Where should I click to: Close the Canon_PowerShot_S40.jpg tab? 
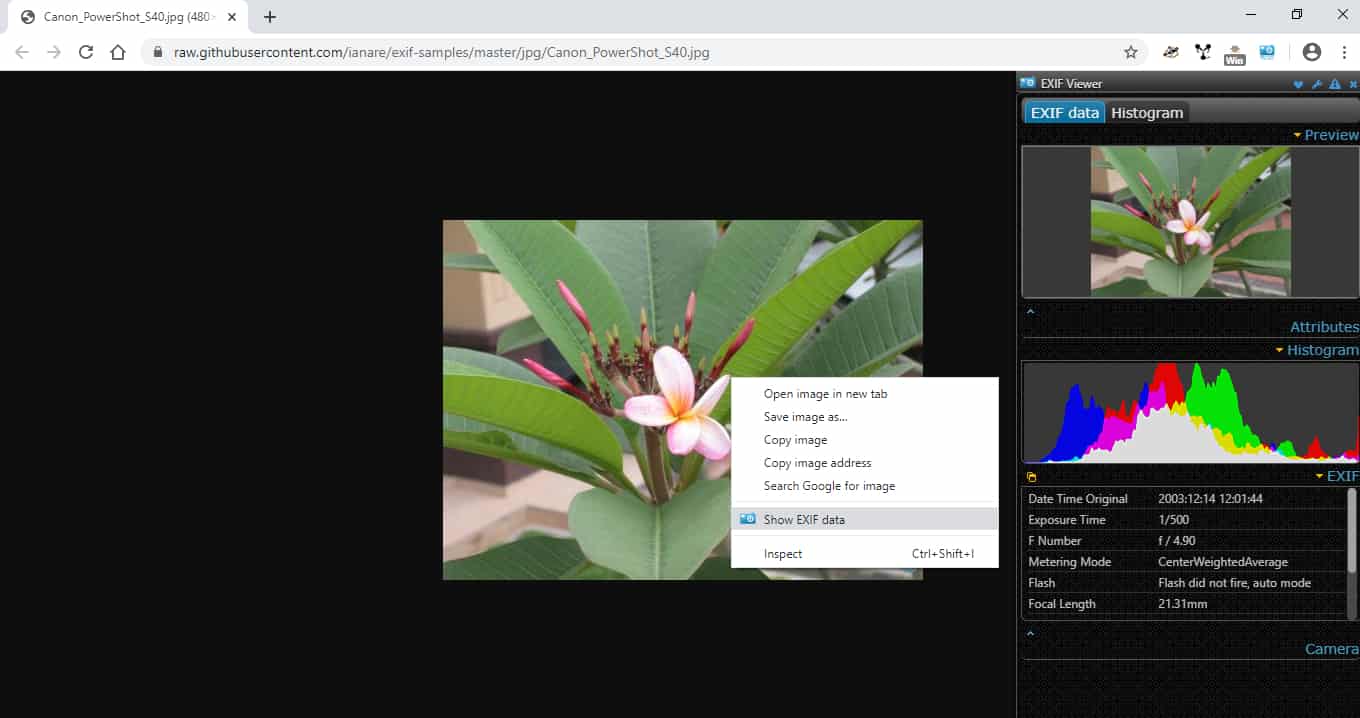[x=232, y=17]
